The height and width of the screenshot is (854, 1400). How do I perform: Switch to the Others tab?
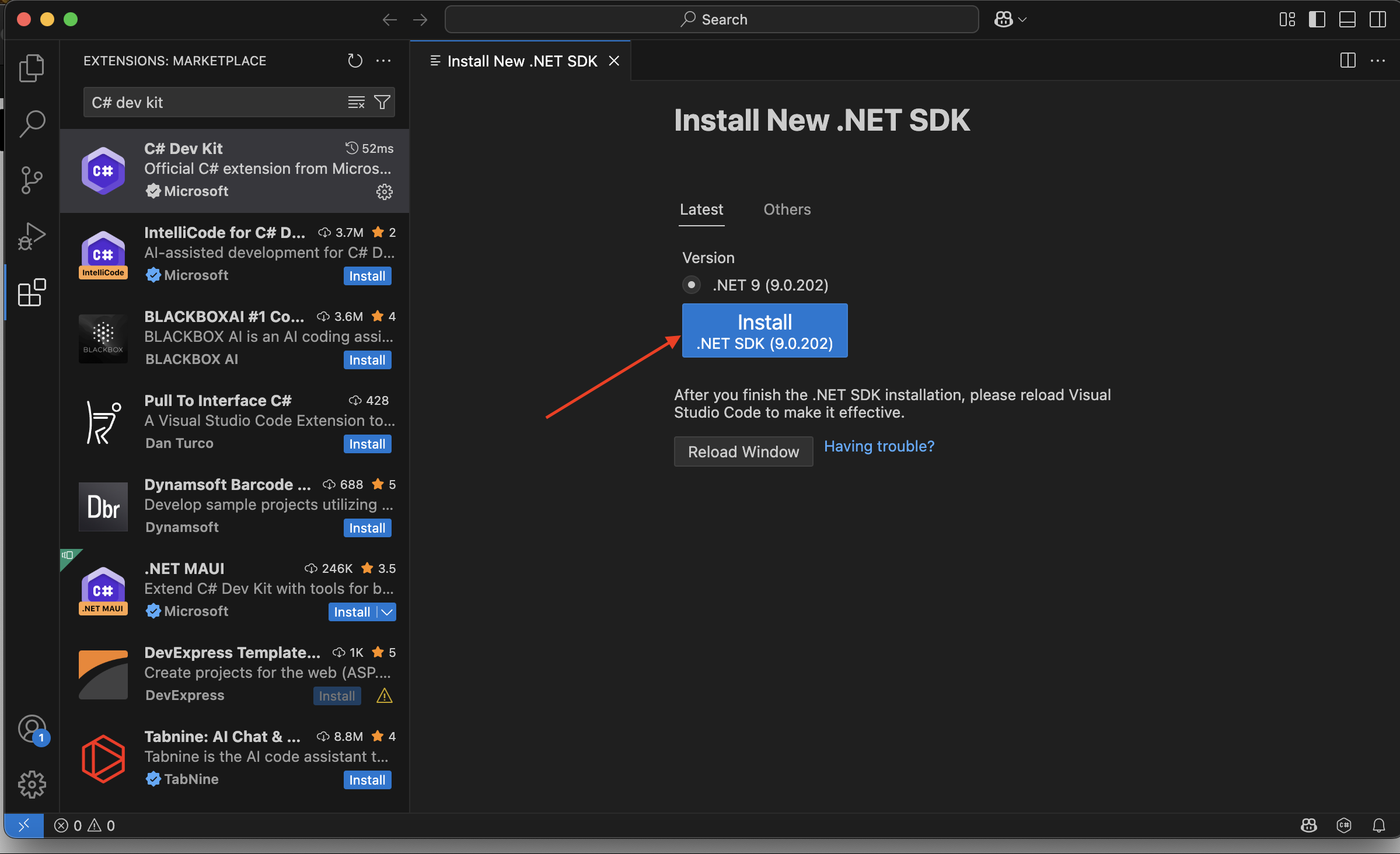click(787, 209)
